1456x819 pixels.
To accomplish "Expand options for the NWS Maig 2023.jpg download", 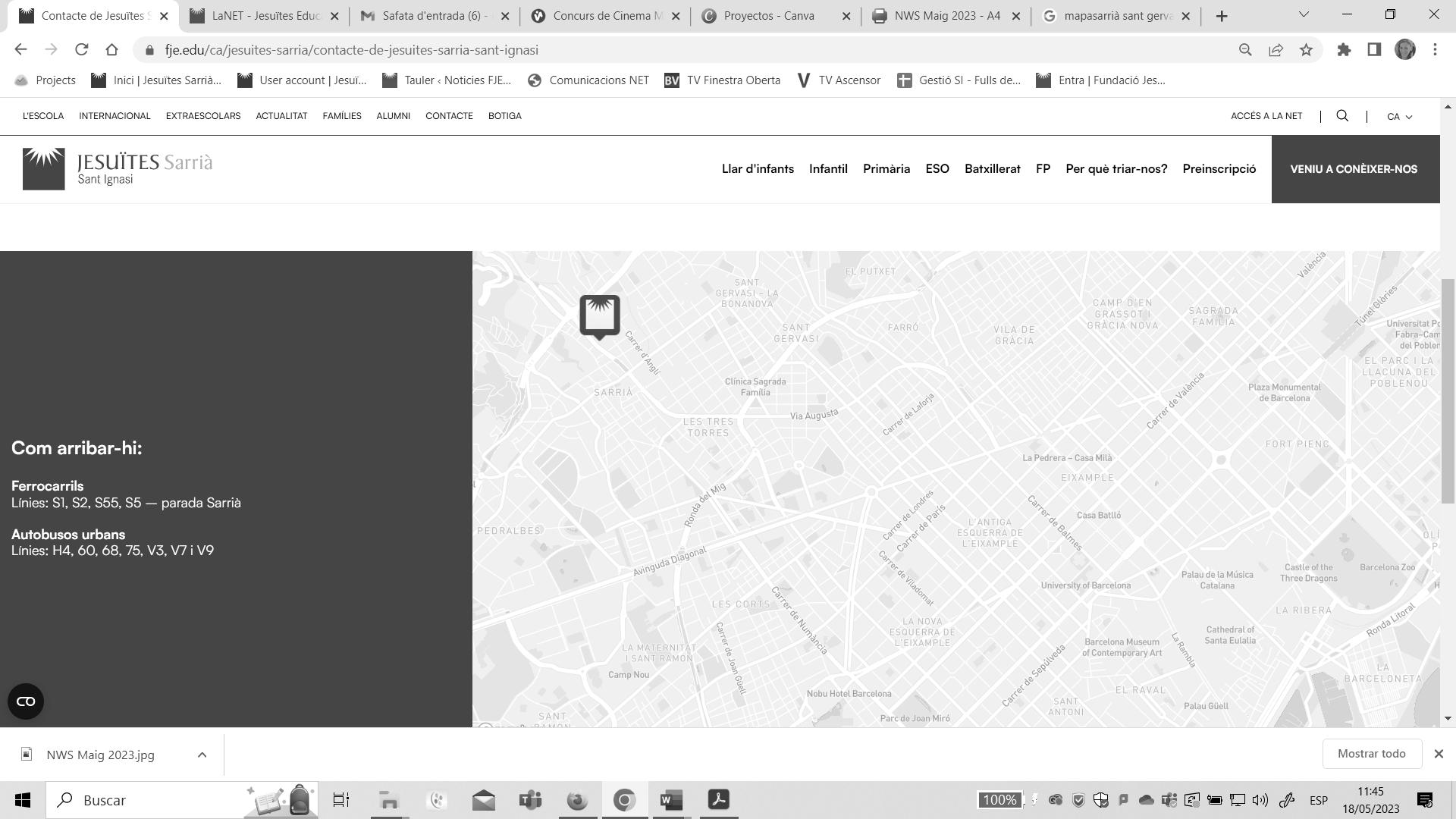I will point(202,755).
